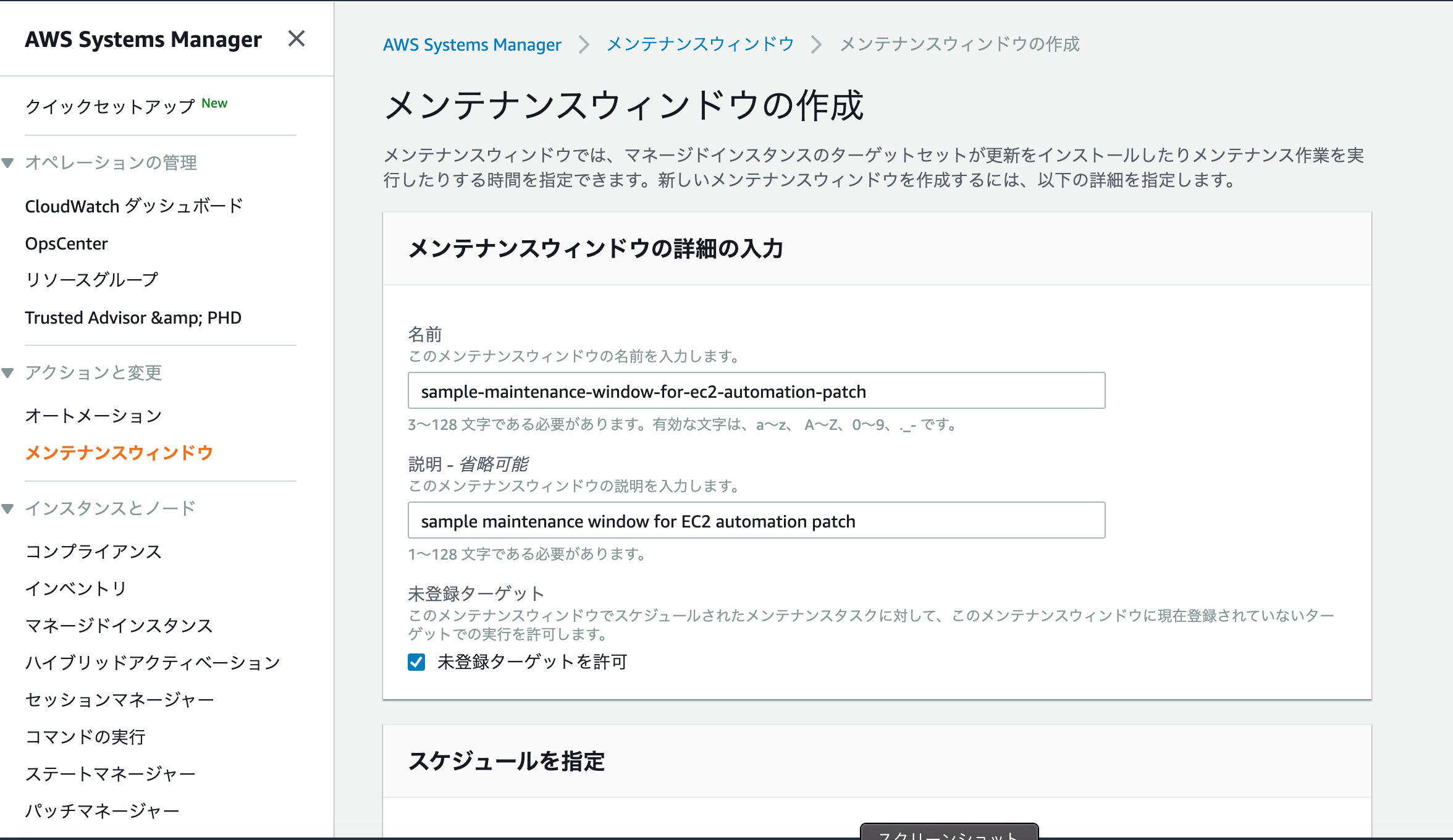Screen dimensions: 1453x840
Task: Click the 説明 description input field
Action: 756,521
